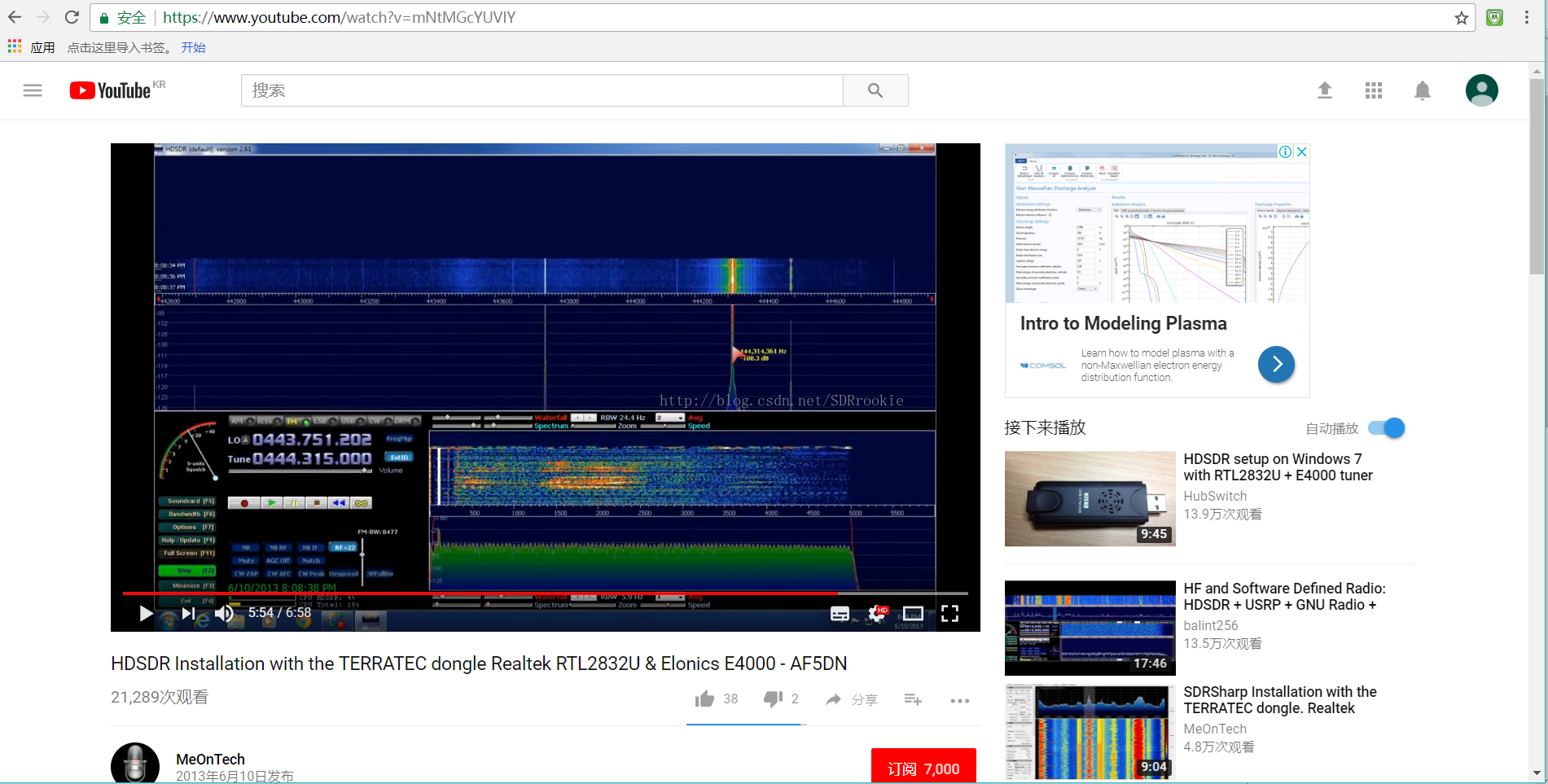Open the notifications bell
The height and width of the screenshot is (784, 1548).
pos(1423,90)
